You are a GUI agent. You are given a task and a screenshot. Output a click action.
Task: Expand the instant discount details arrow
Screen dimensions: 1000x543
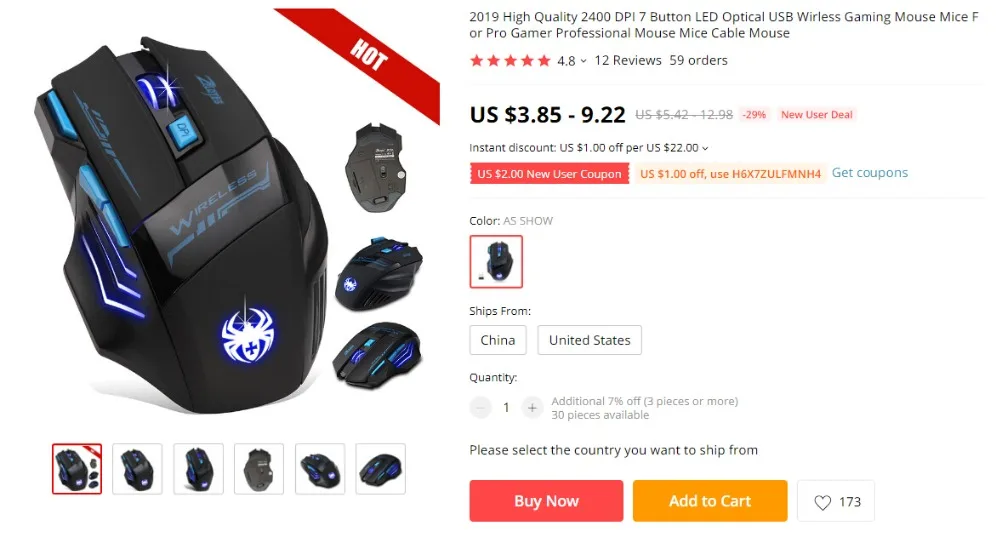point(705,148)
